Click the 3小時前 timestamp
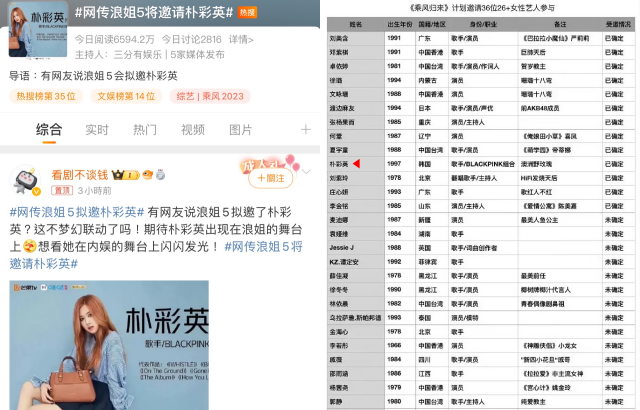The width and height of the screenshot is (640, 410). click(x=94, y=191)
